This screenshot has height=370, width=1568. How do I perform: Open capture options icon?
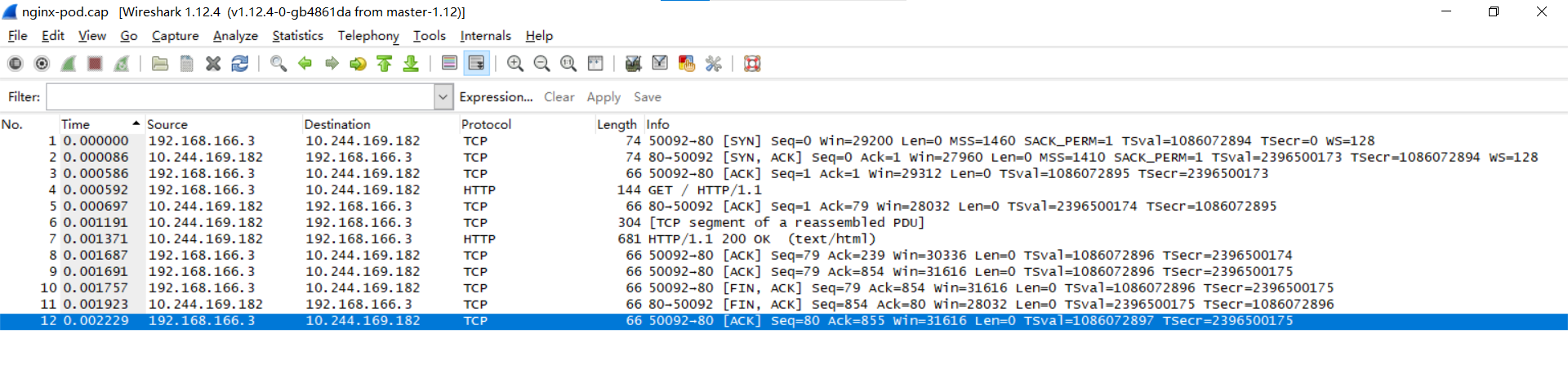coord(42,64)
